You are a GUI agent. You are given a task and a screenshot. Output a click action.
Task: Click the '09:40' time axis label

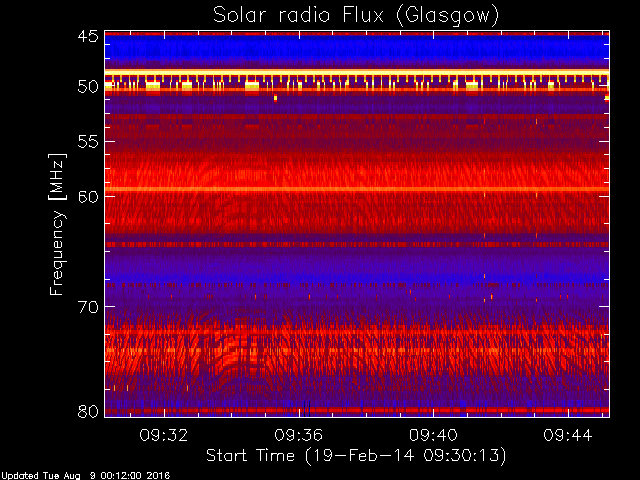(x=433, y=435)
